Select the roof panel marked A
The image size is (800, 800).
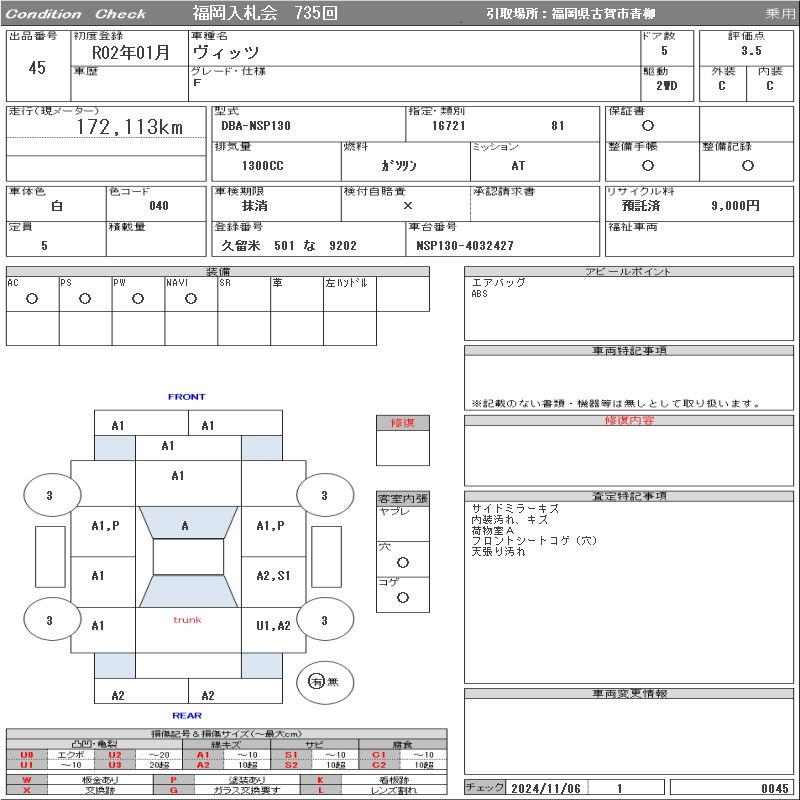[185, 525]
